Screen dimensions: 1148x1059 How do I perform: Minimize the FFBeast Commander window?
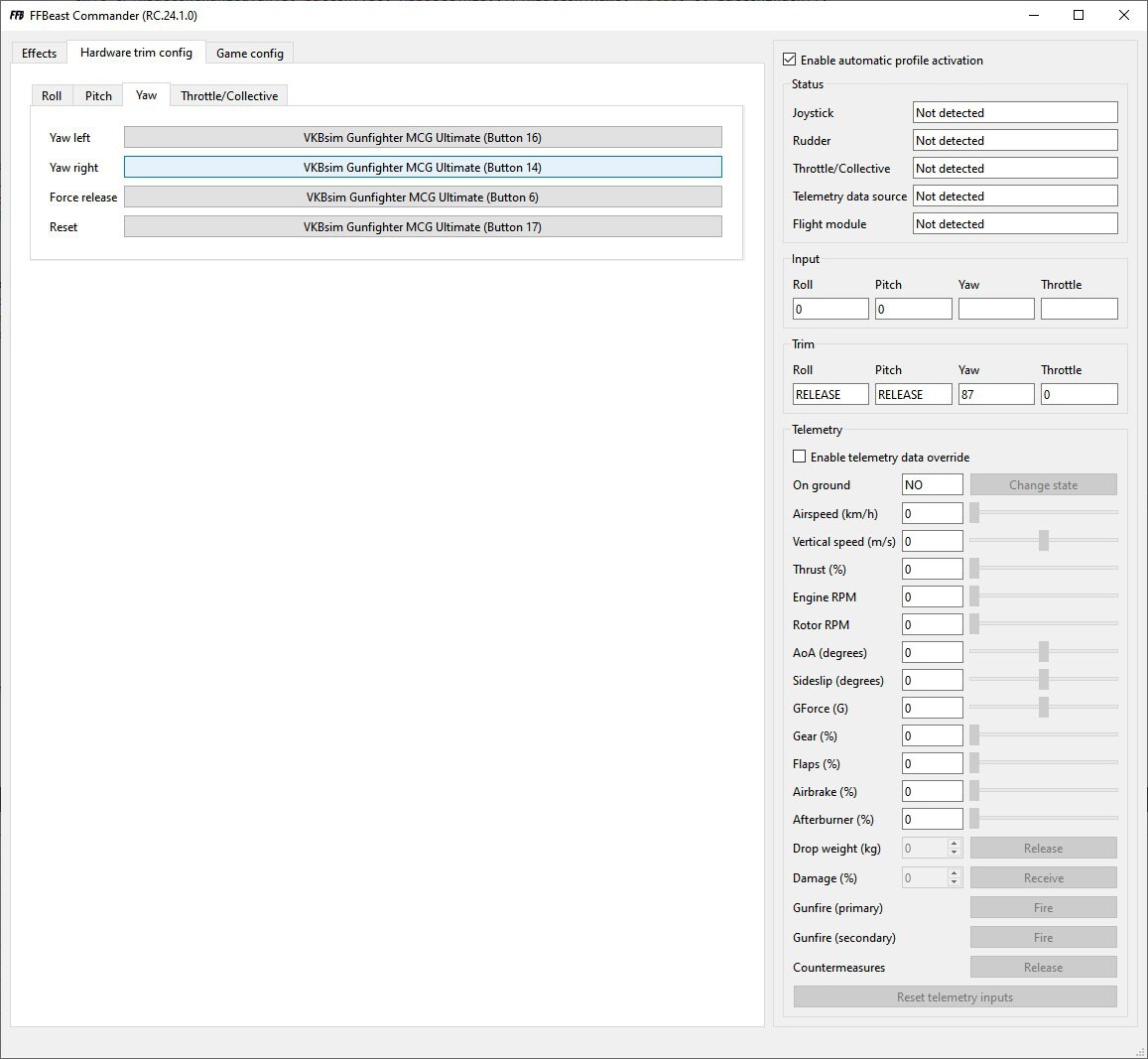(x=1034, y=15)
